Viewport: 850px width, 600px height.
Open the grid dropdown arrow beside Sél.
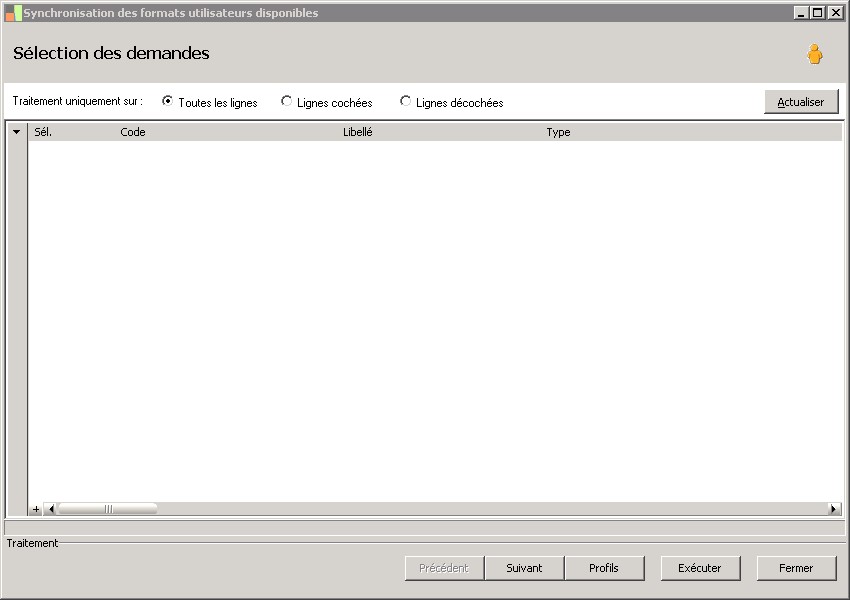pyautogui.click(x=17, y=132)
